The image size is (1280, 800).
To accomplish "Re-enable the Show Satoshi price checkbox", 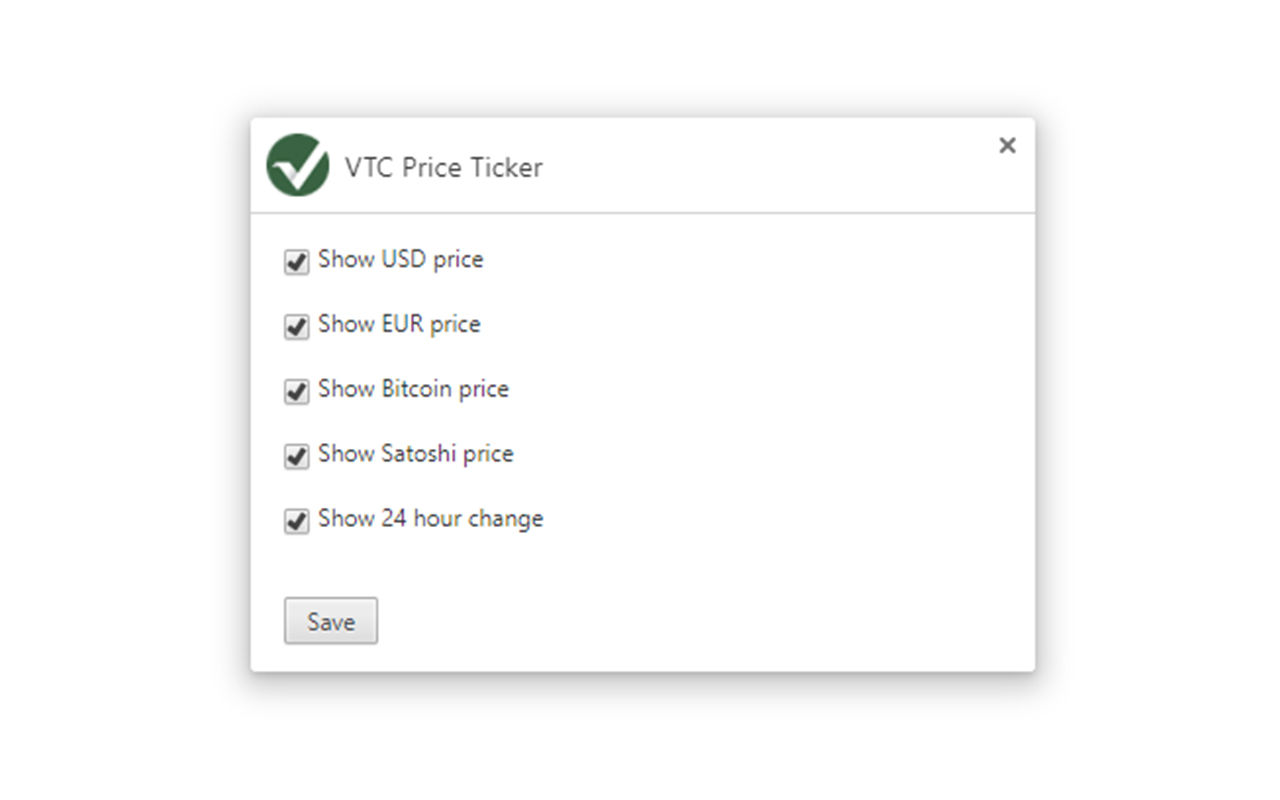I will [x=296, y=456].
